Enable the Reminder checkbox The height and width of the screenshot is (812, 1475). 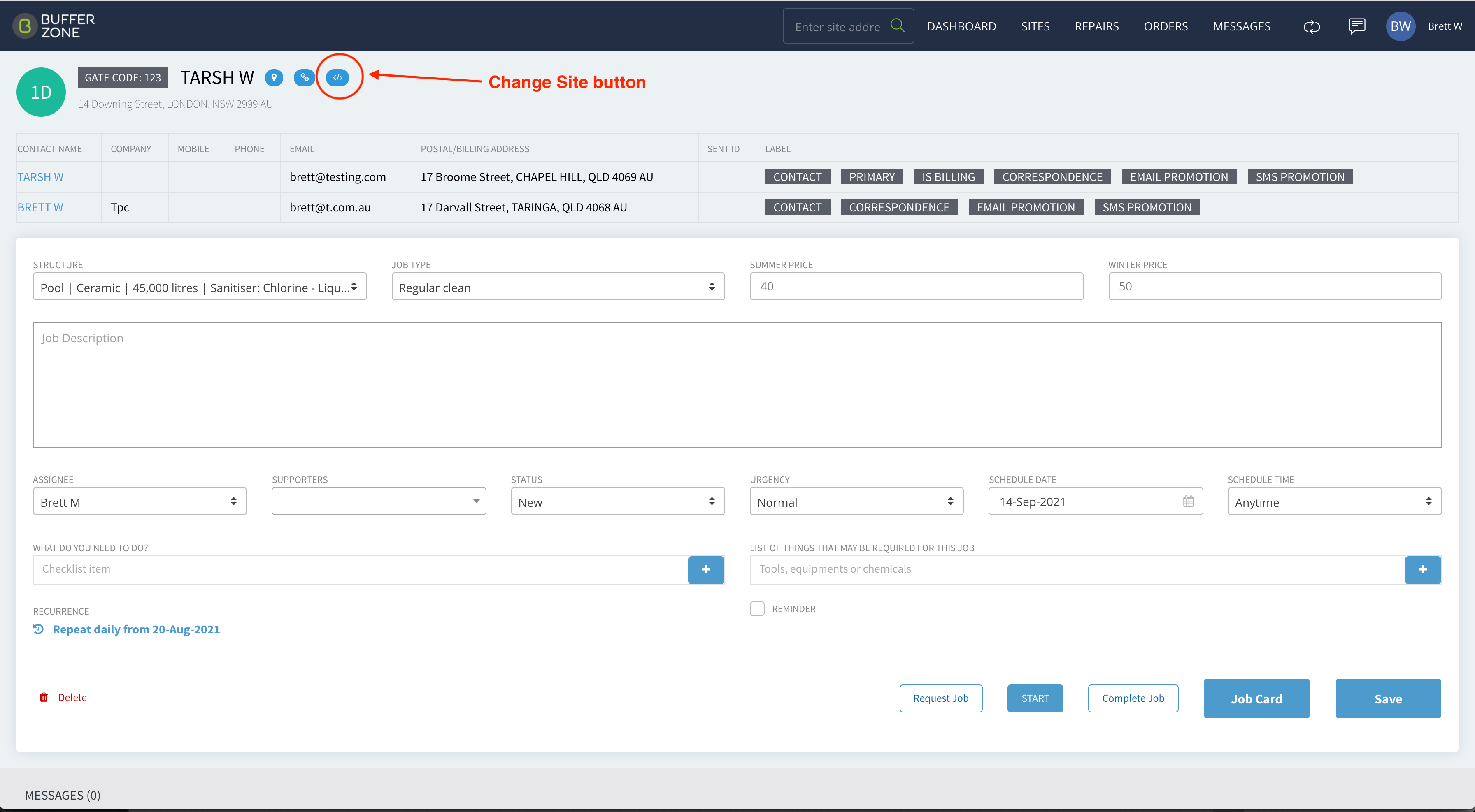[757, 609]
